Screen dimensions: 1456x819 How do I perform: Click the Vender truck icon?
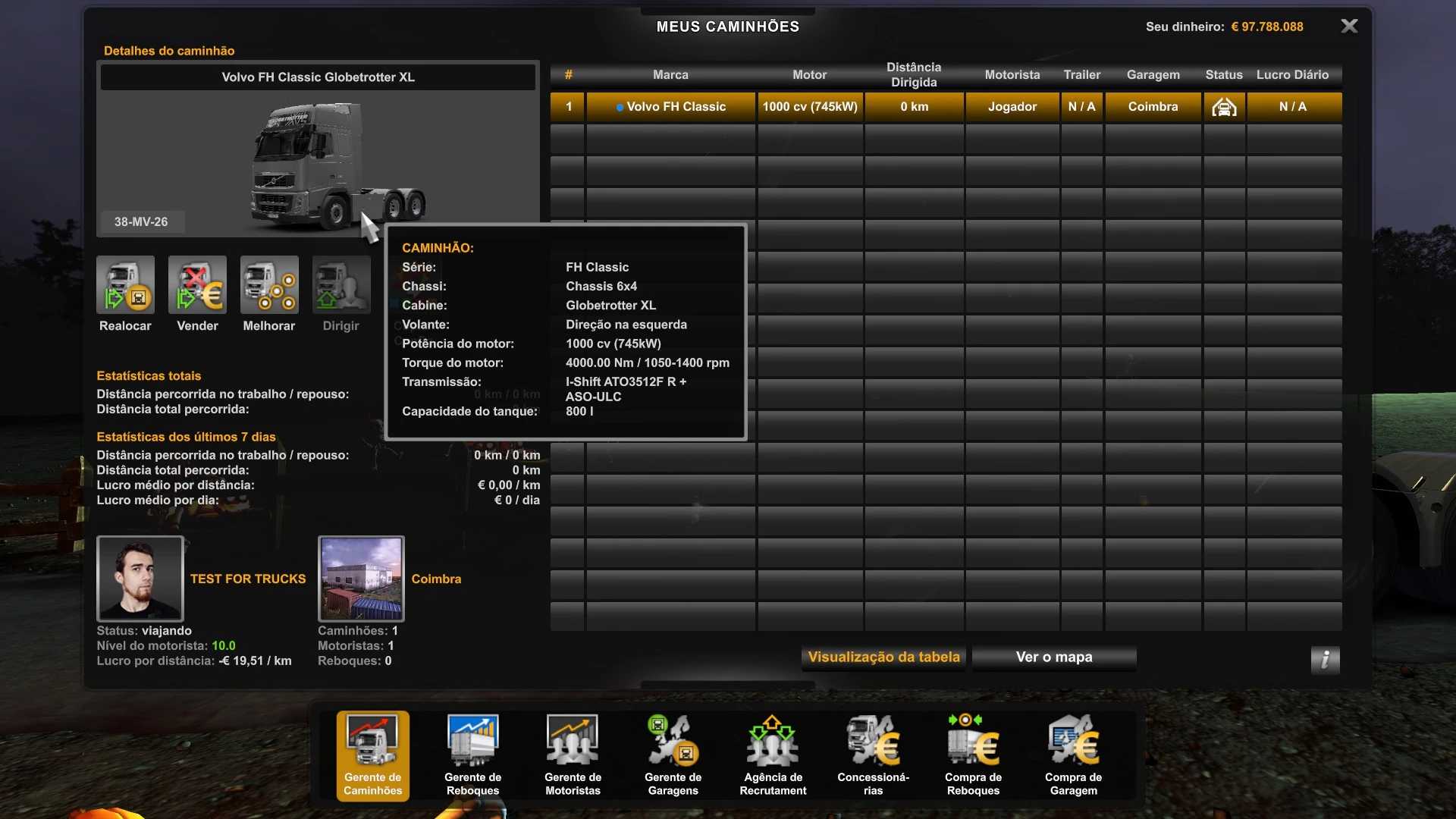click(197, 284)
